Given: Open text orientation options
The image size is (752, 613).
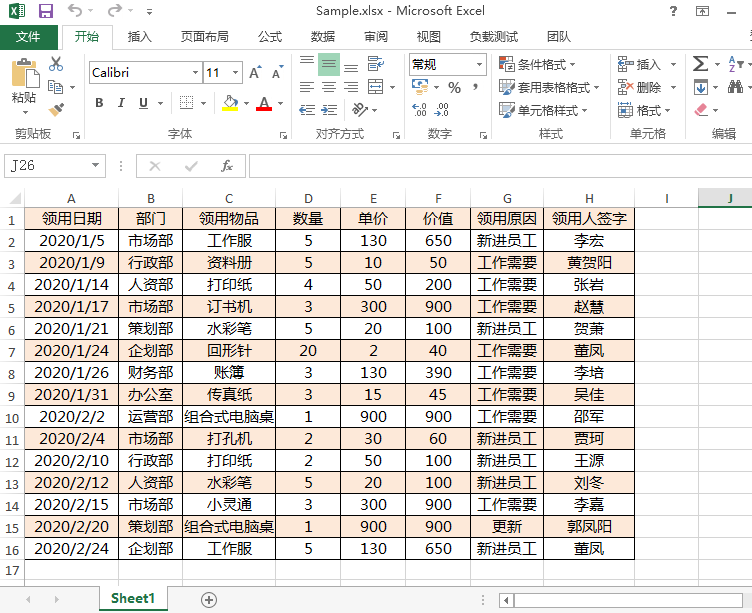Looking at the screenshot, I should (x=360, y=110).
